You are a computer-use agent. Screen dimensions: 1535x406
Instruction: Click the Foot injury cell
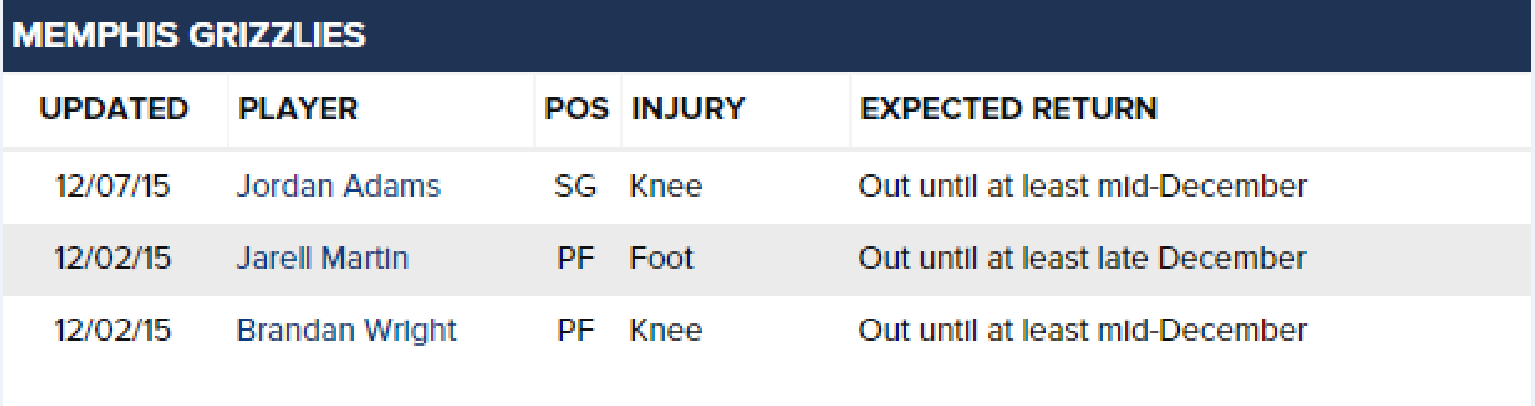pos(661,259)
